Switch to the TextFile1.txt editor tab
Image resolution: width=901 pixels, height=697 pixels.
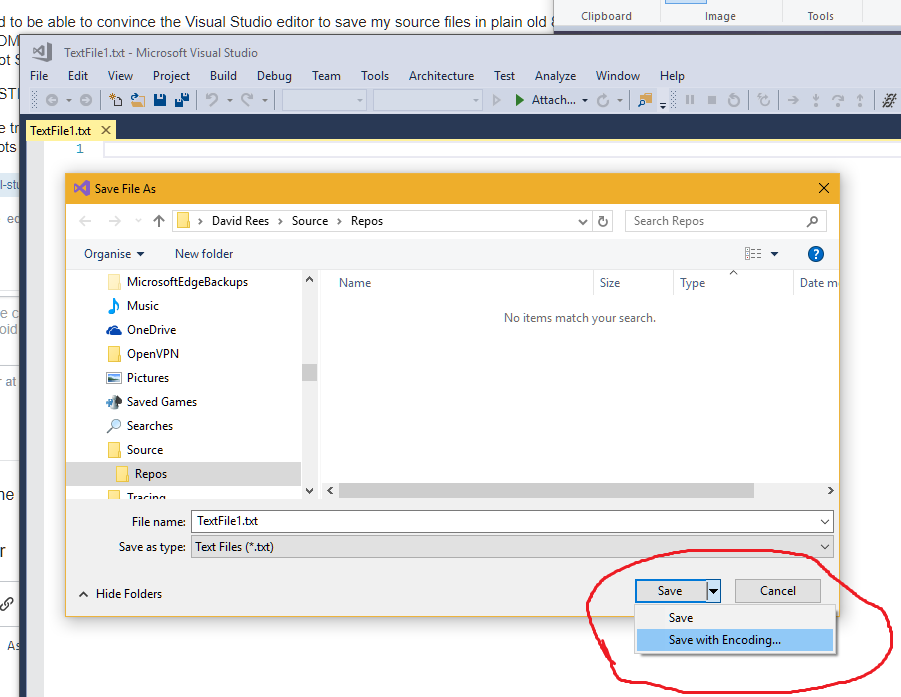tap(61, 131)
